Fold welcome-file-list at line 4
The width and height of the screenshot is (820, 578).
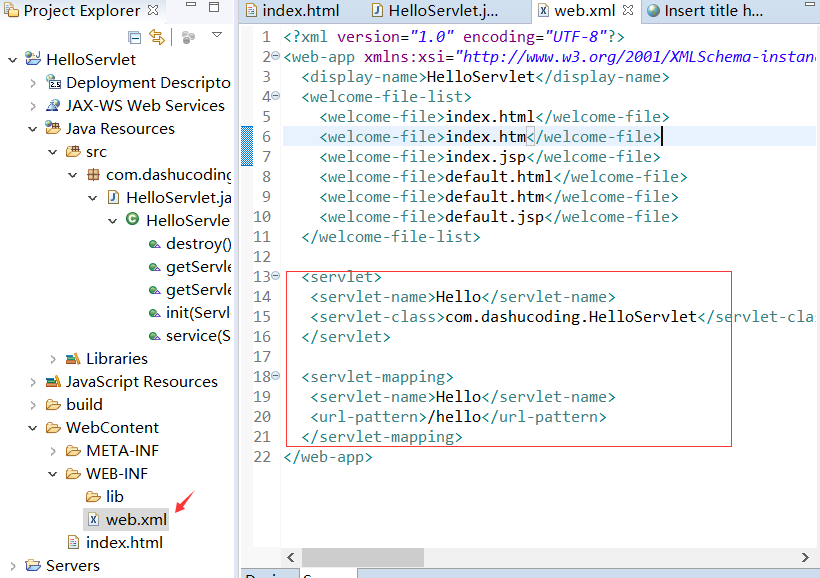276,96
